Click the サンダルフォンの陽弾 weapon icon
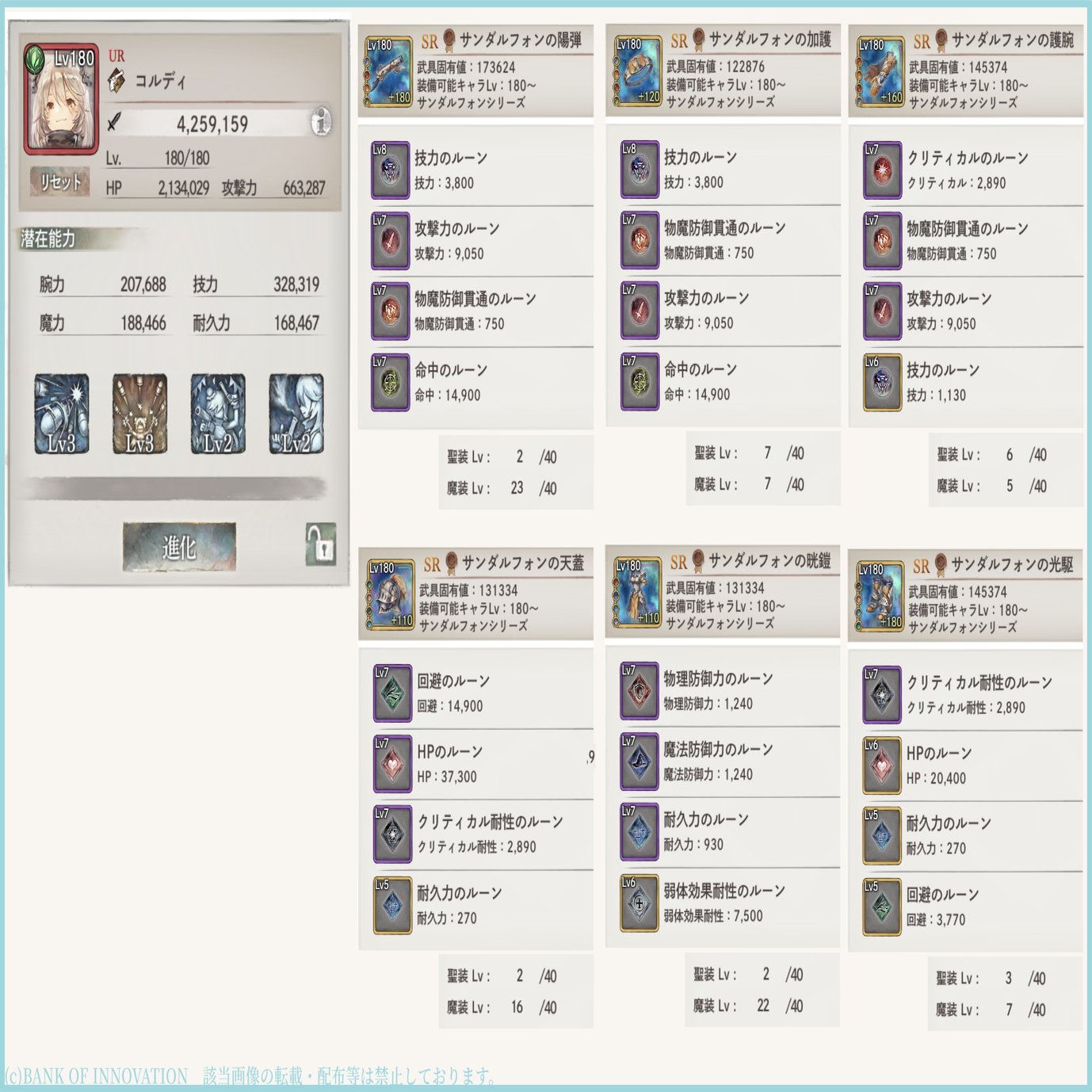The width and height of the screenshot is (1092, 1092). pyautogui.click(x=388, y=71)
